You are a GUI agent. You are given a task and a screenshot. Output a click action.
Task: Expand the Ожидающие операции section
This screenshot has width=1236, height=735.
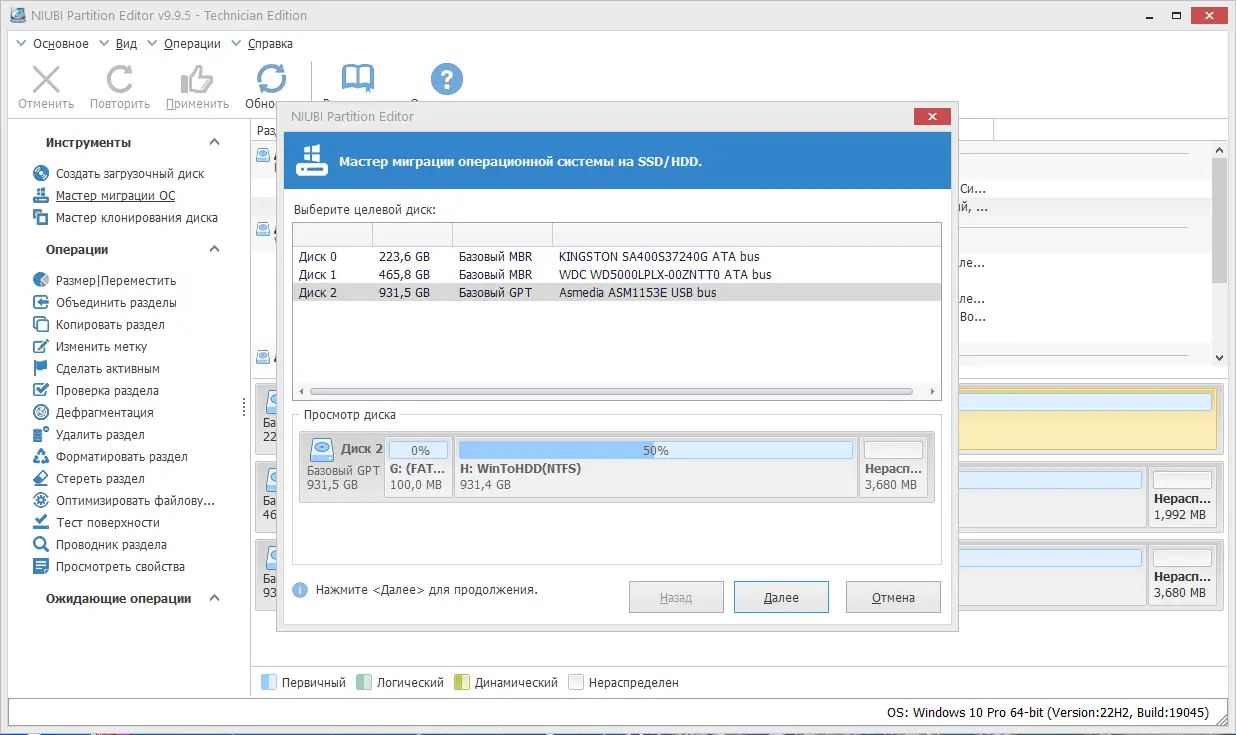tap(213, 598)
